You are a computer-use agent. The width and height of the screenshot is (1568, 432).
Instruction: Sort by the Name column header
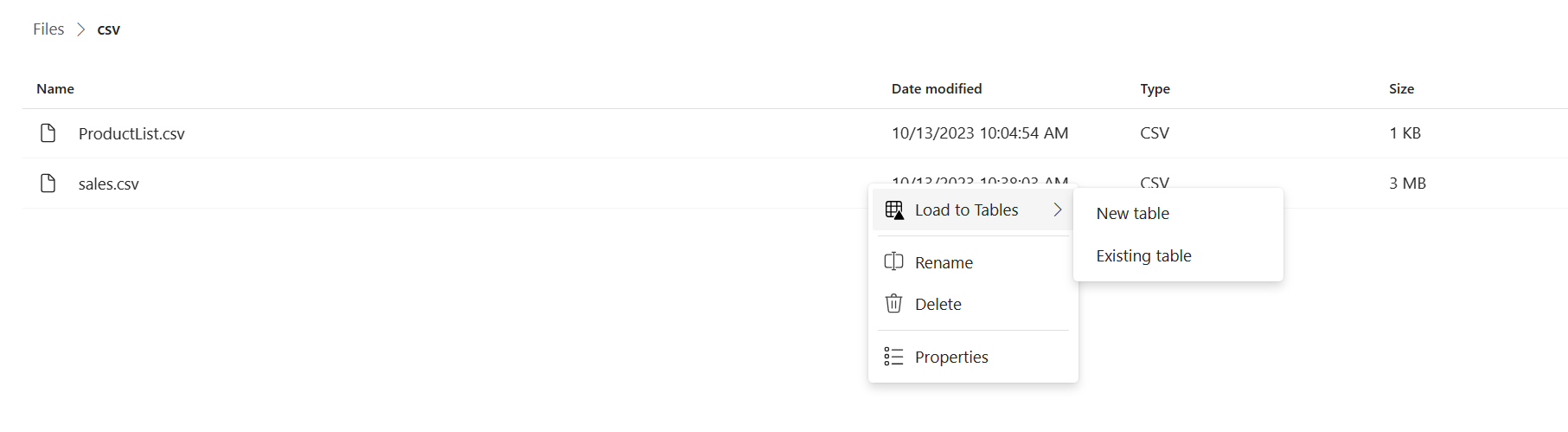pos(55,88)
